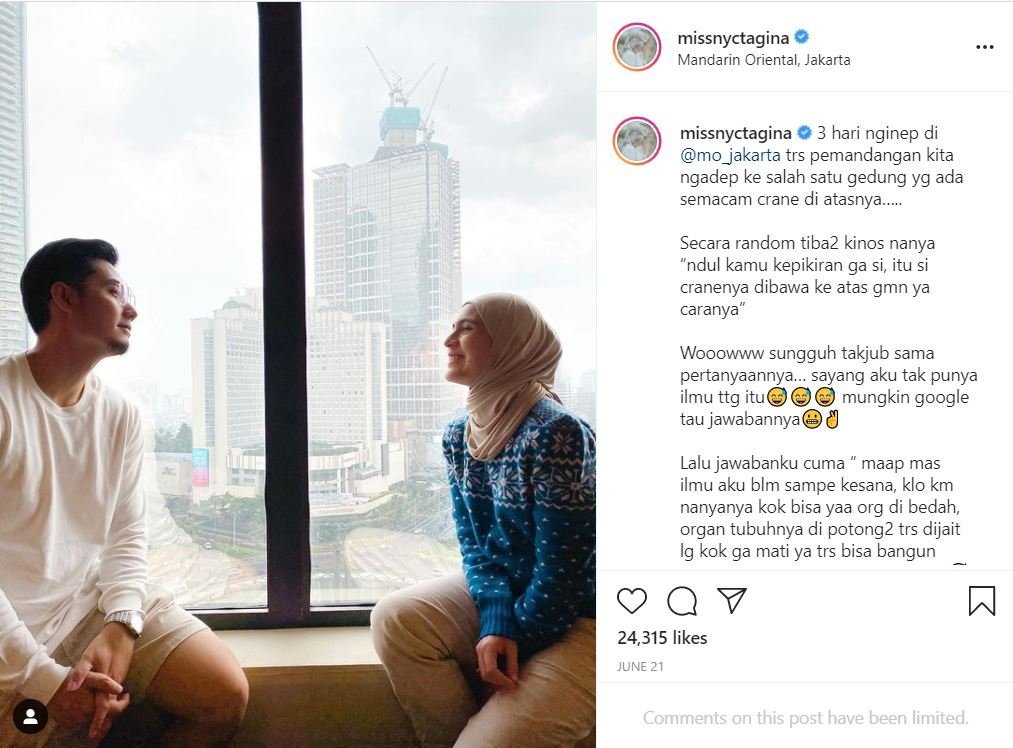Open the @mo_jakarta mention link

730,156
